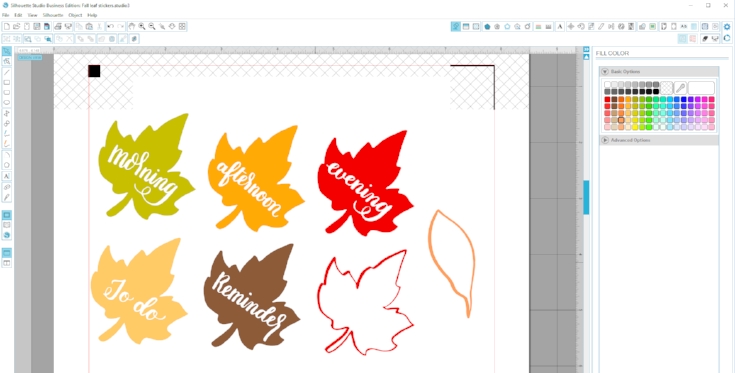This screenshot has height=373, width=735.
Task: Click the Fit to Page grid icon
Action: 182,27
